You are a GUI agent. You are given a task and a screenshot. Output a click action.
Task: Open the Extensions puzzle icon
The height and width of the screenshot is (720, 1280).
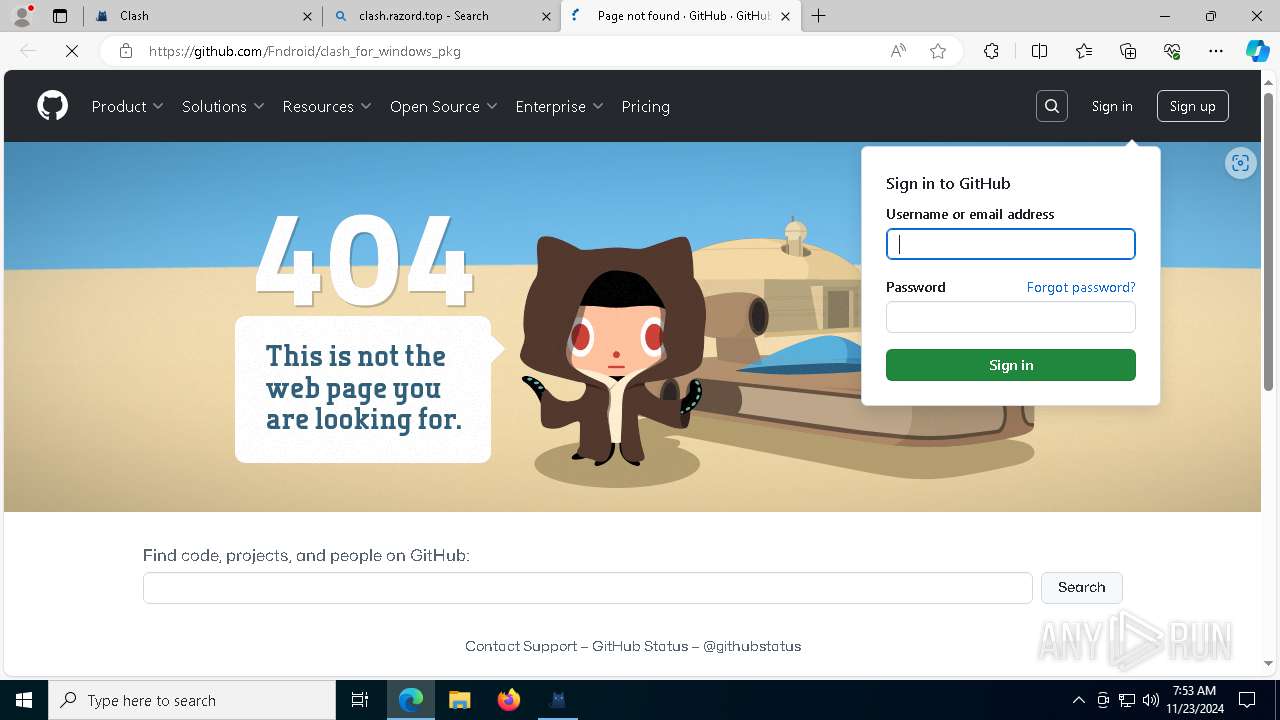point(991,51)
